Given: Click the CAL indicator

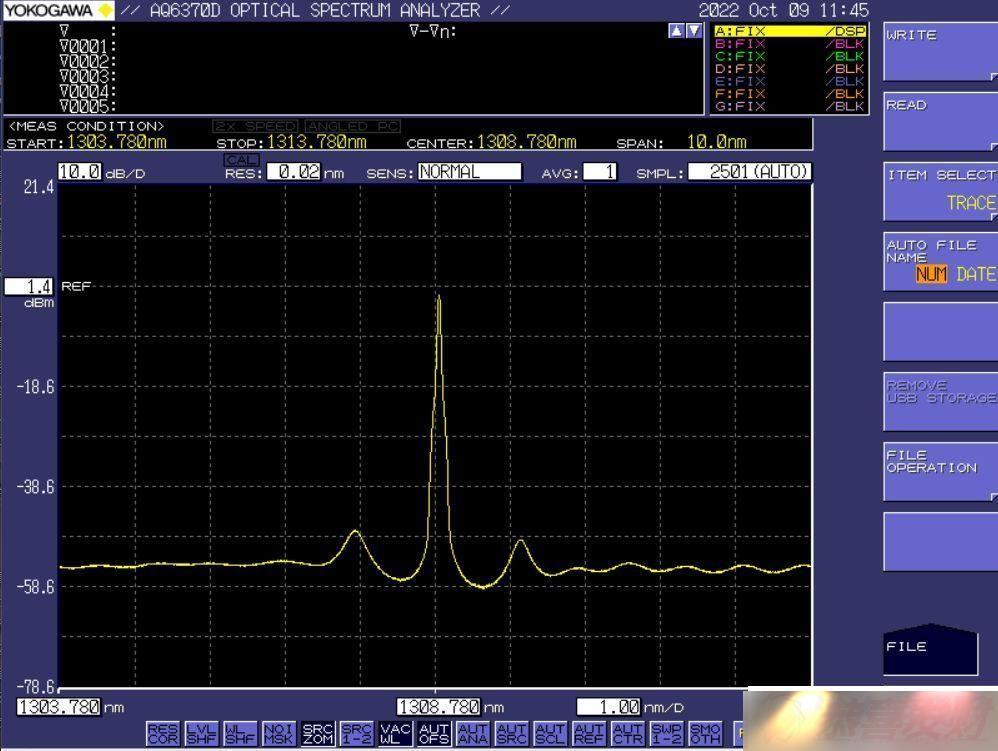Looking at the screenshot, I should [x=241, y=160].
